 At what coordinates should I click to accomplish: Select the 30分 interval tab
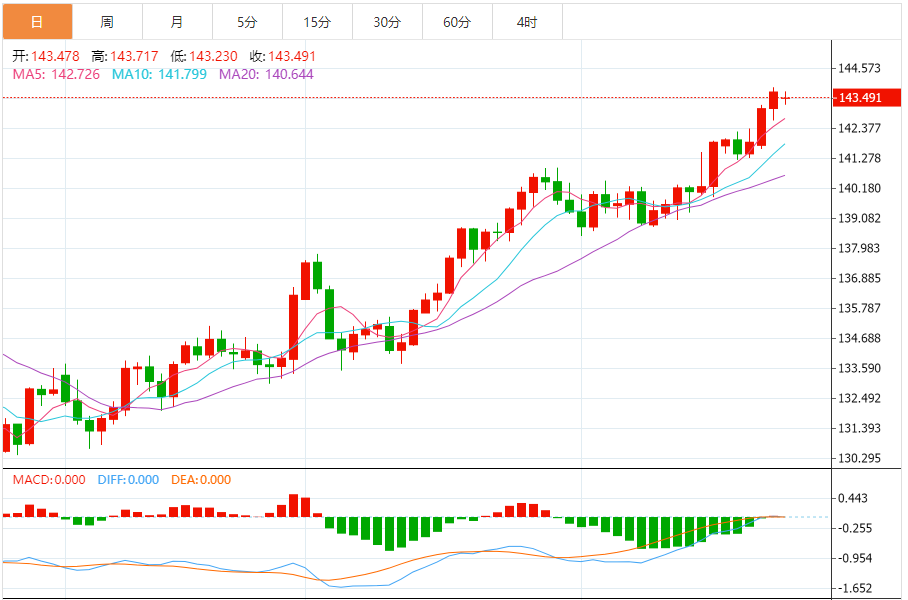point(387,21)
